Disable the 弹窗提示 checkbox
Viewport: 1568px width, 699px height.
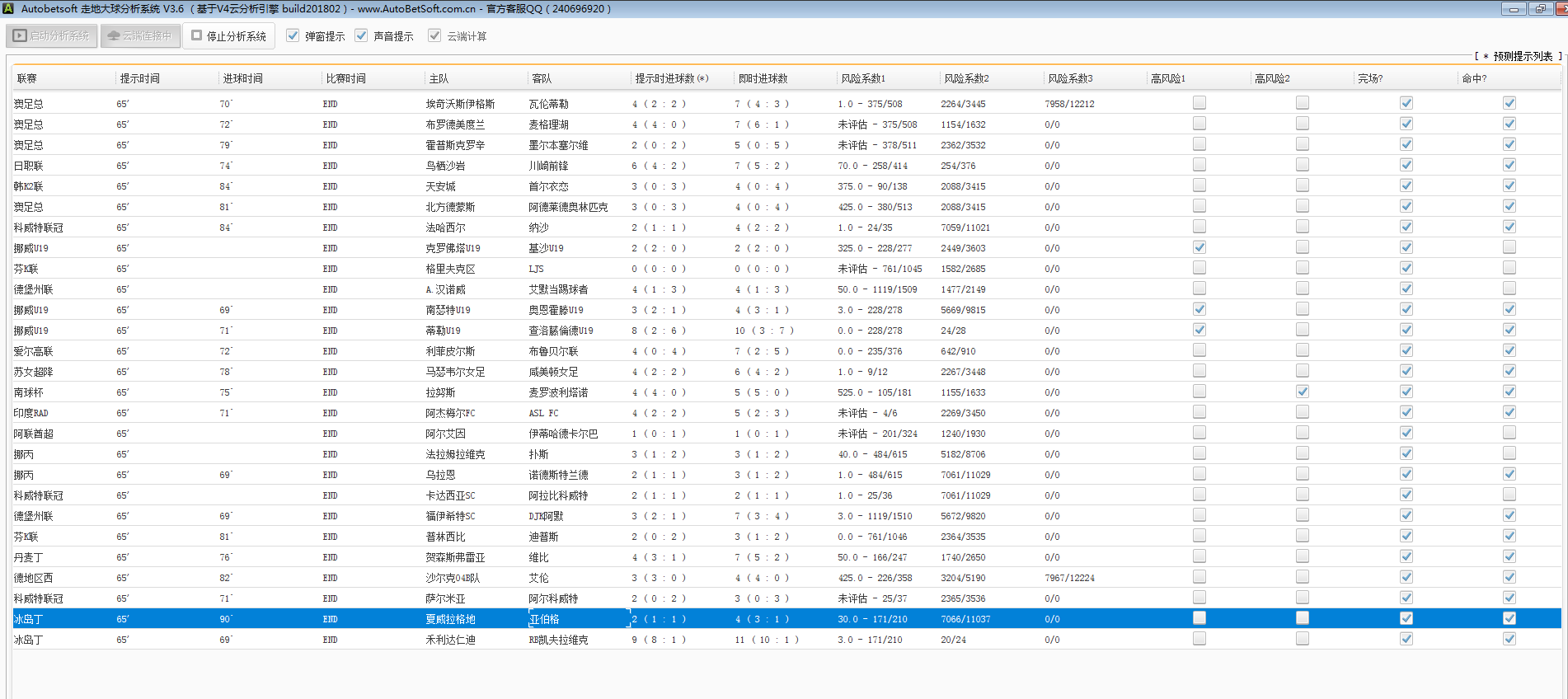coord(293,35)
